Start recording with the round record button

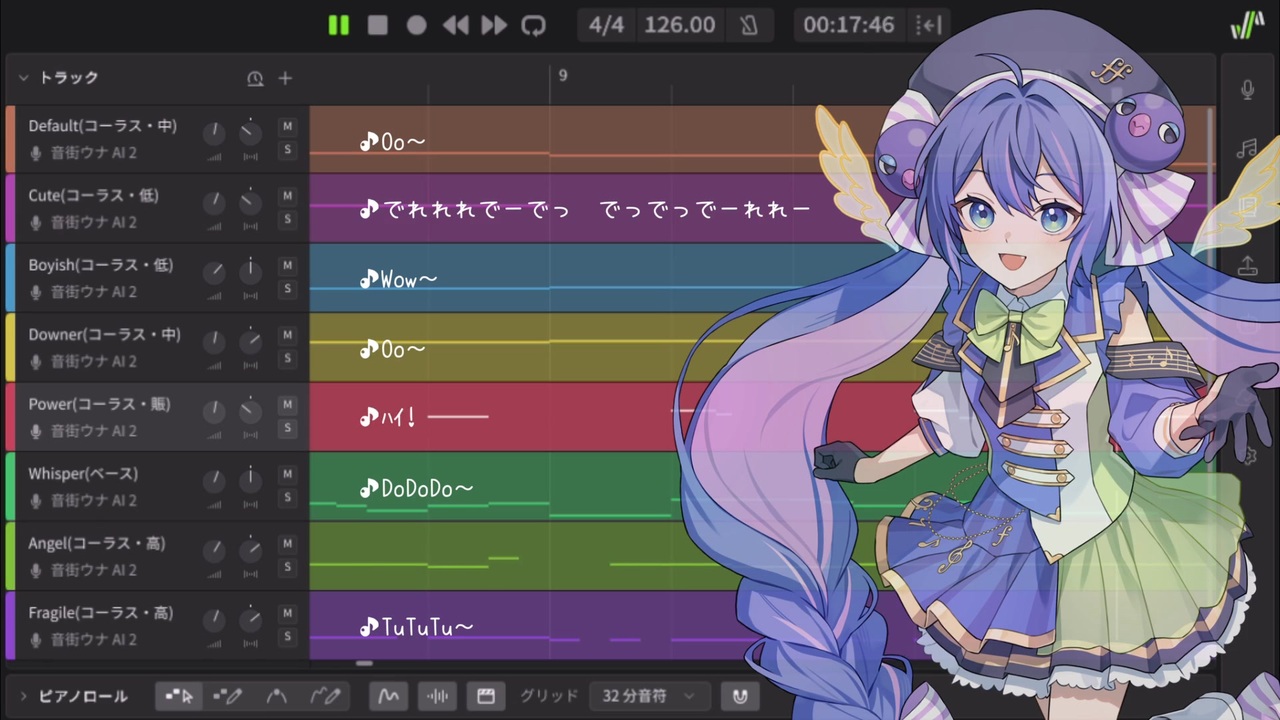click(x=416, y=25)
